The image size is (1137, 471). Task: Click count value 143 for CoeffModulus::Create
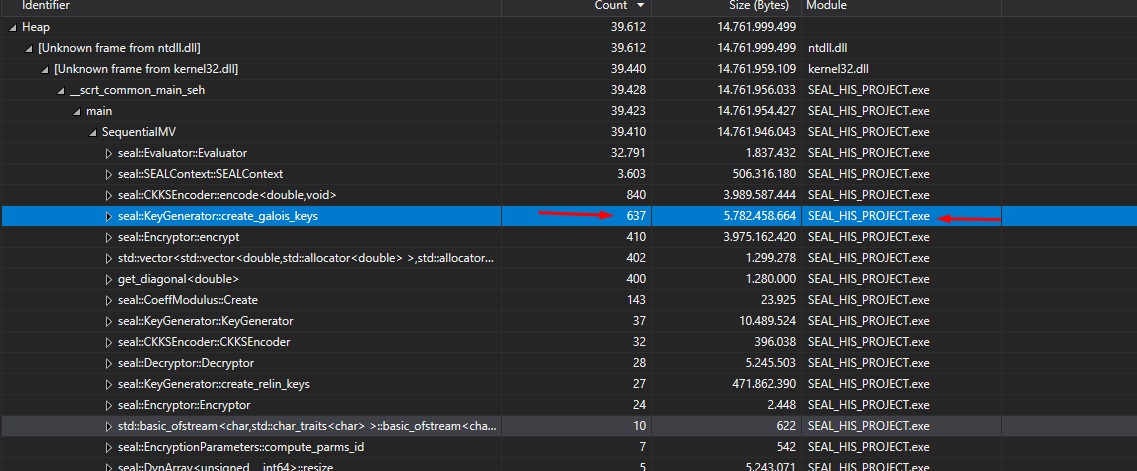(x=637, y=301)
